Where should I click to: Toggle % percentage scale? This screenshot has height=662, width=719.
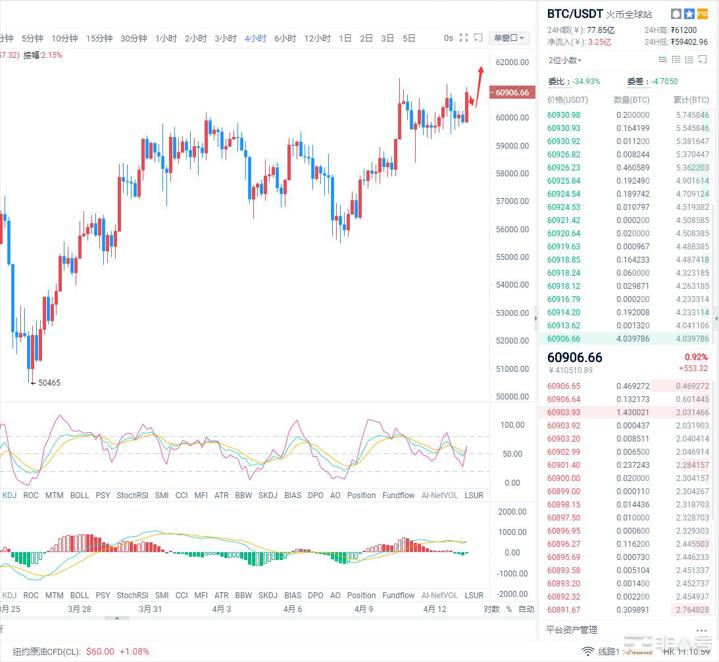click(x=509, y=609)
